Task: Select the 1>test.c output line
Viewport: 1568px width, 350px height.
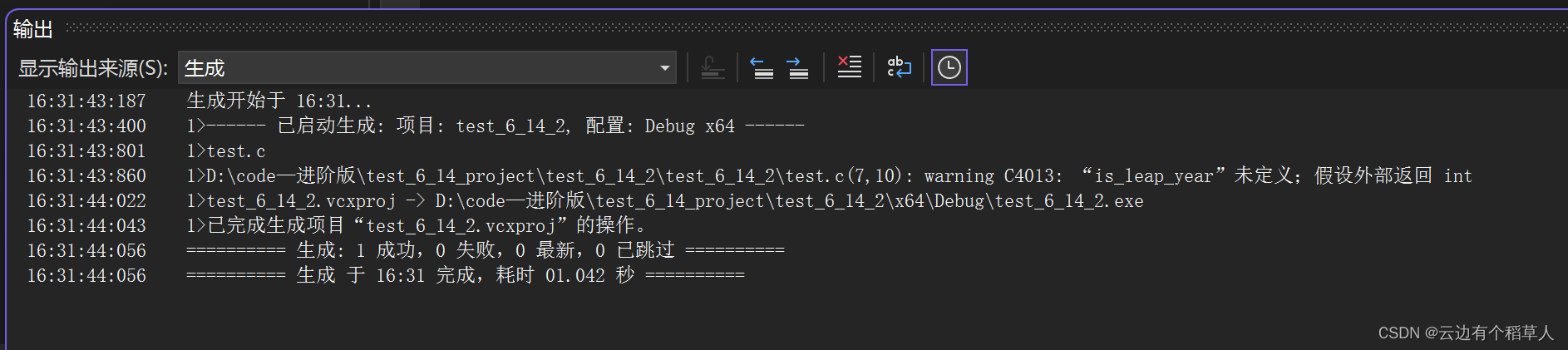Action: click(226, 150)
